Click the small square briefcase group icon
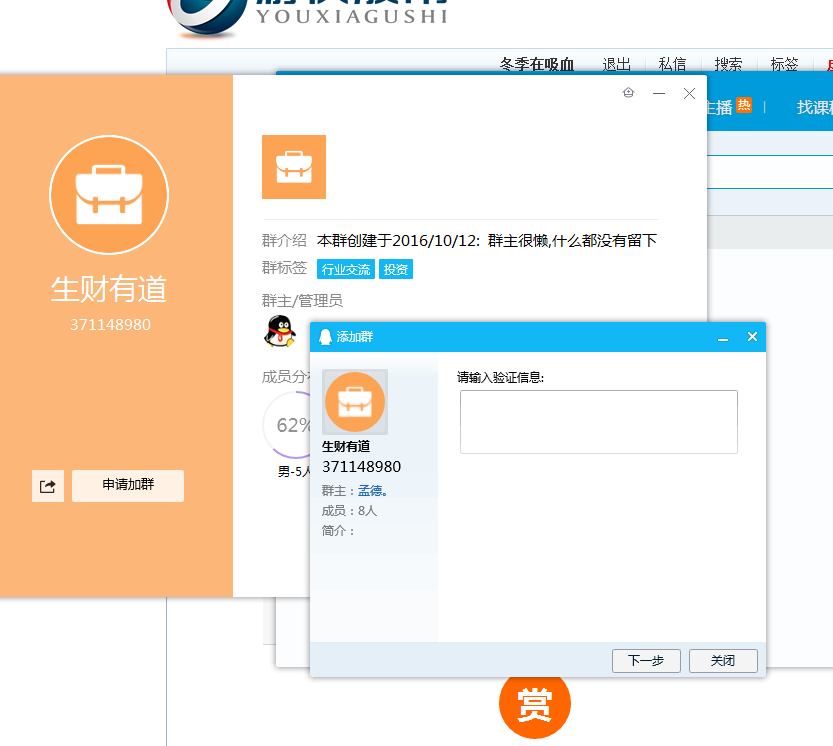Image resolution: width=833 pixels, height=746 pixels. [x=294, y=167]
